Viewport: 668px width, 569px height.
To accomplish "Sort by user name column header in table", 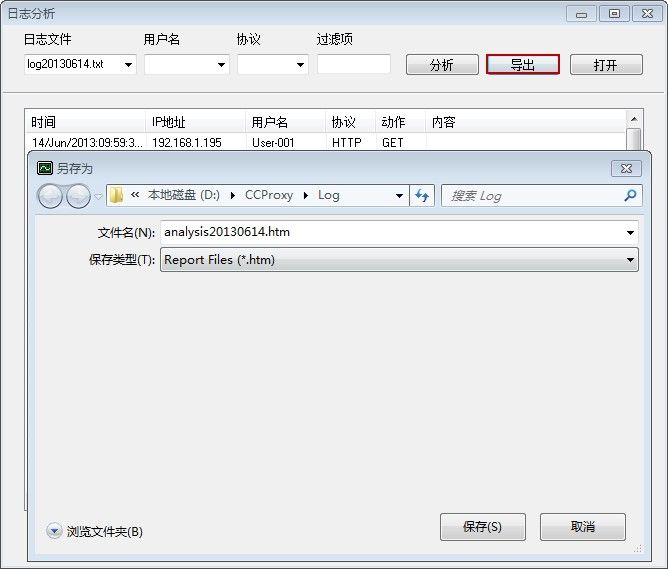I will (285, 122).
